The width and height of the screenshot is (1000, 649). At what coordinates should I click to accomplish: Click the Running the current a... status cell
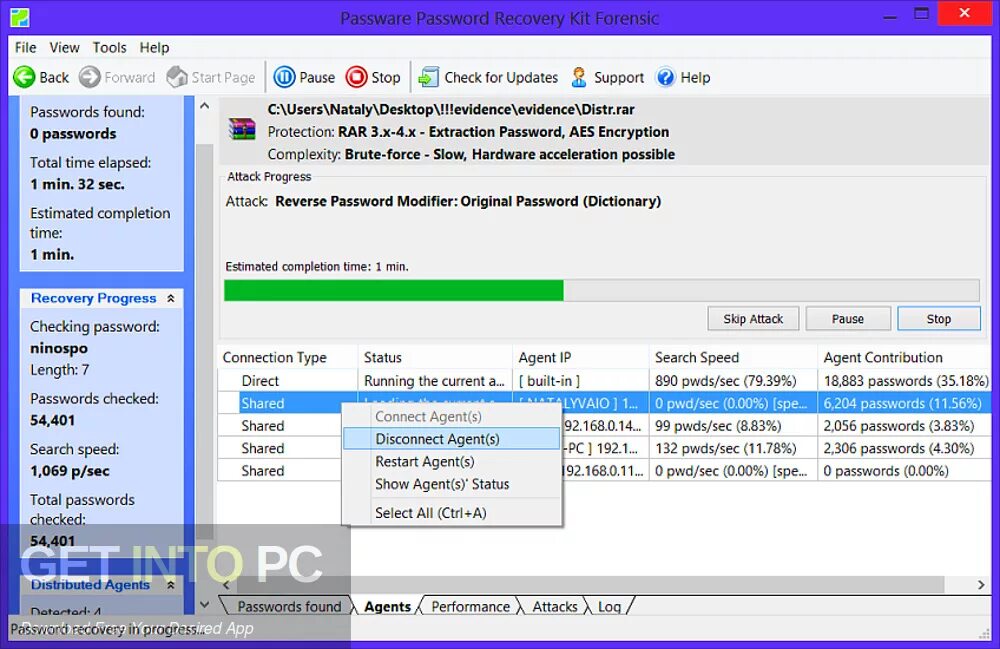pos(434,381)
